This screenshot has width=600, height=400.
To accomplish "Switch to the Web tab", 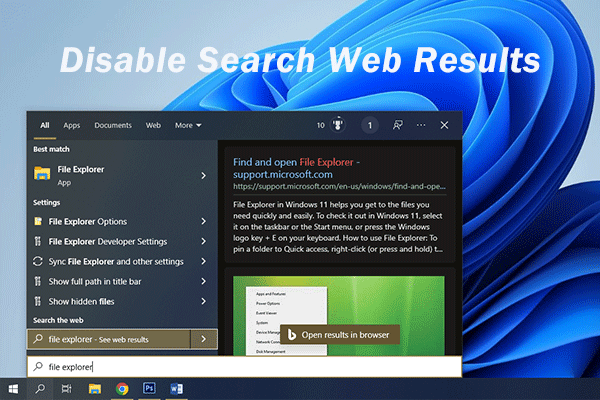I will click(153, 125).
